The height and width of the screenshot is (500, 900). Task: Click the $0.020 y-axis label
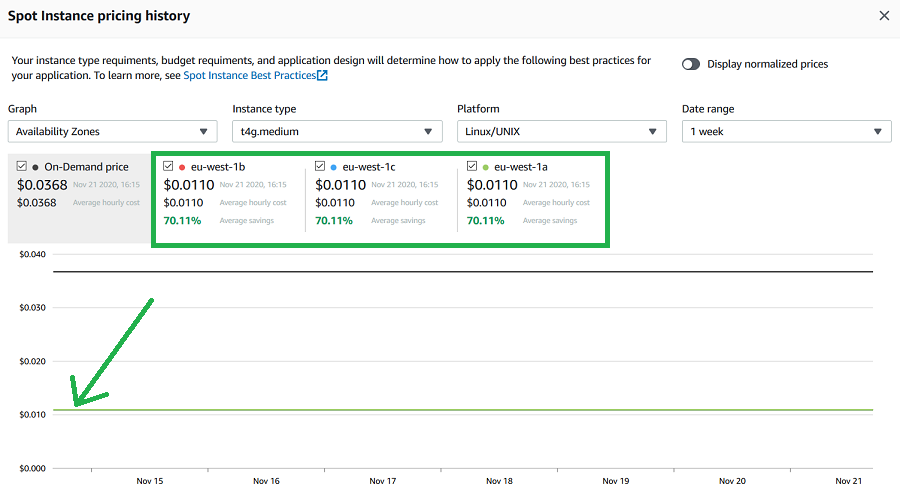[33, 361]
